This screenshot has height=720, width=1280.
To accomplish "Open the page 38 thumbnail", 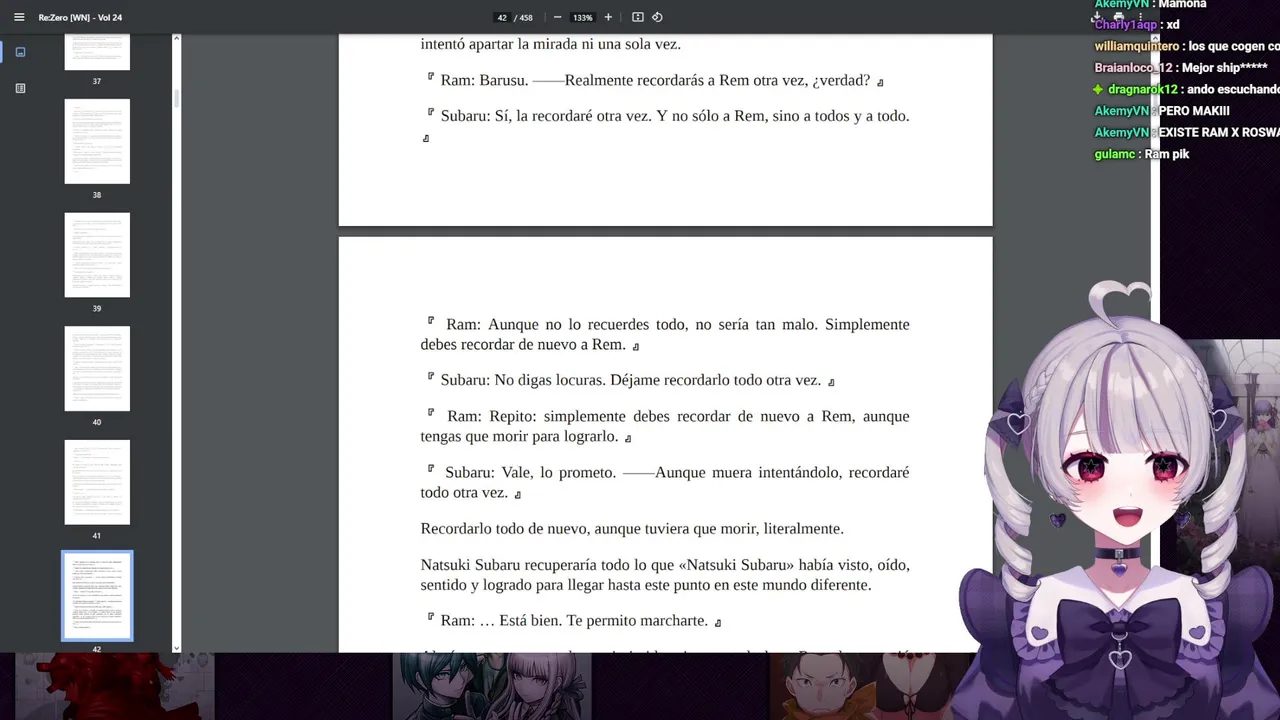I will pyautogui.click(x=97, y=141).
